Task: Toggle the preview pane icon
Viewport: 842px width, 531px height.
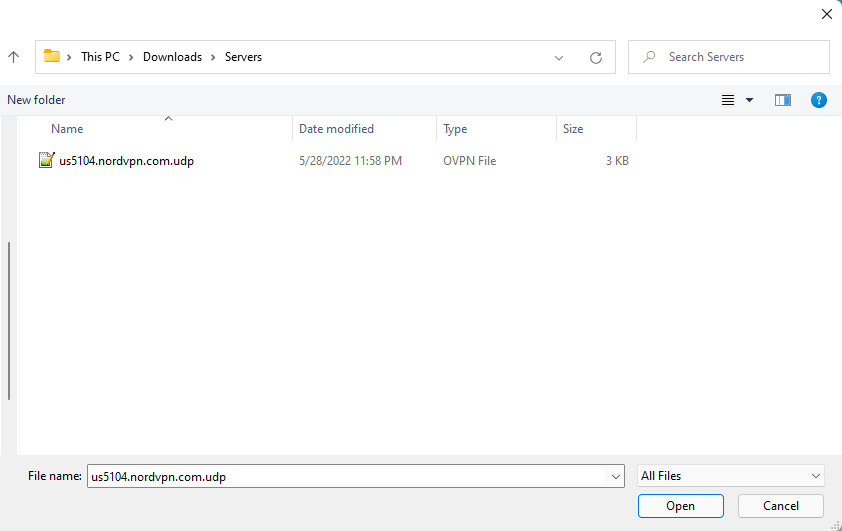Action: tap(783, 100)
